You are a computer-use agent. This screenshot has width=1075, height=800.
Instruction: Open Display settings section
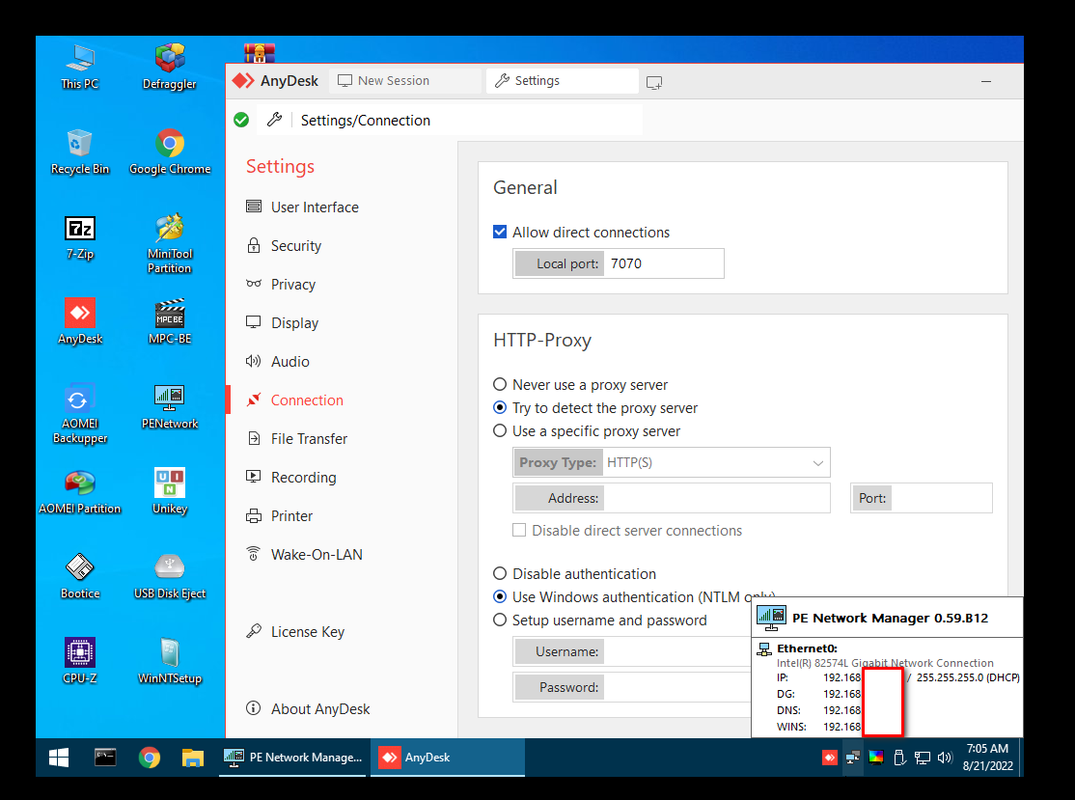(x=282, y=323)
